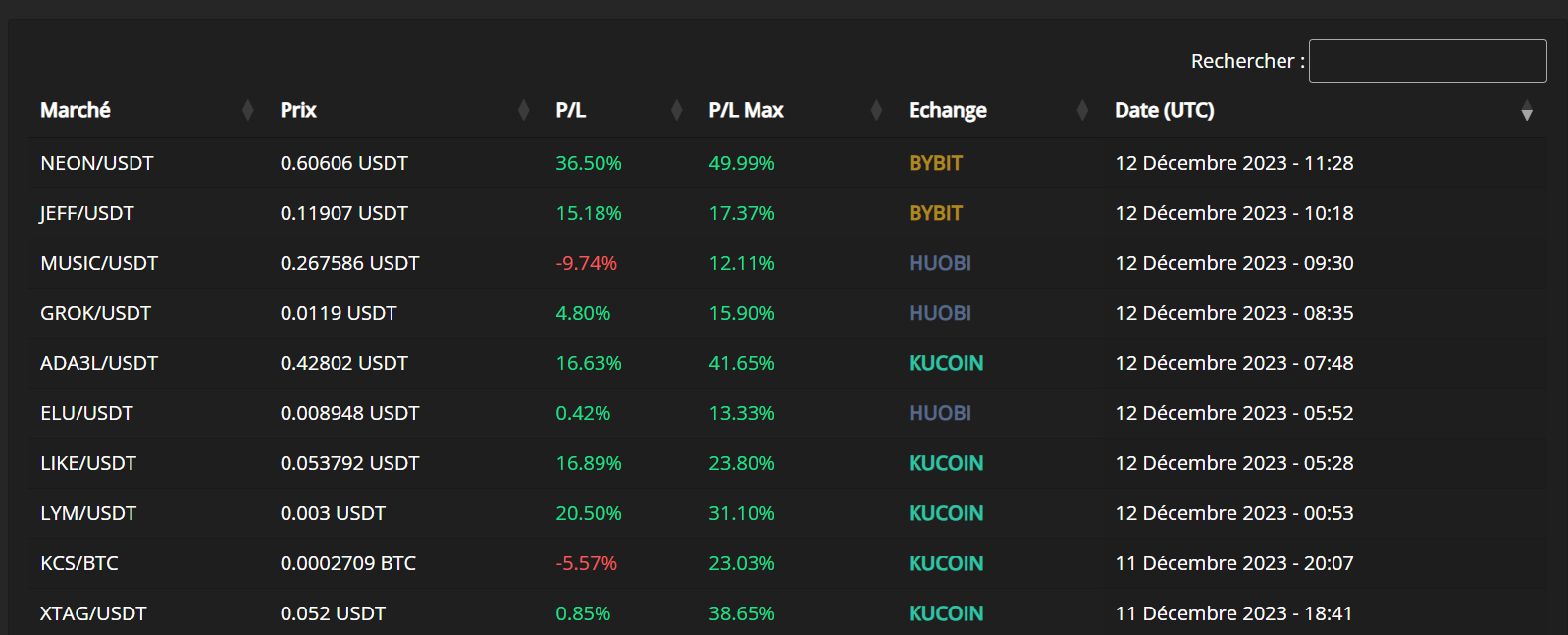Click the Date (UTC) header text
This screenshot has height=635, width=1568.
1164,110
